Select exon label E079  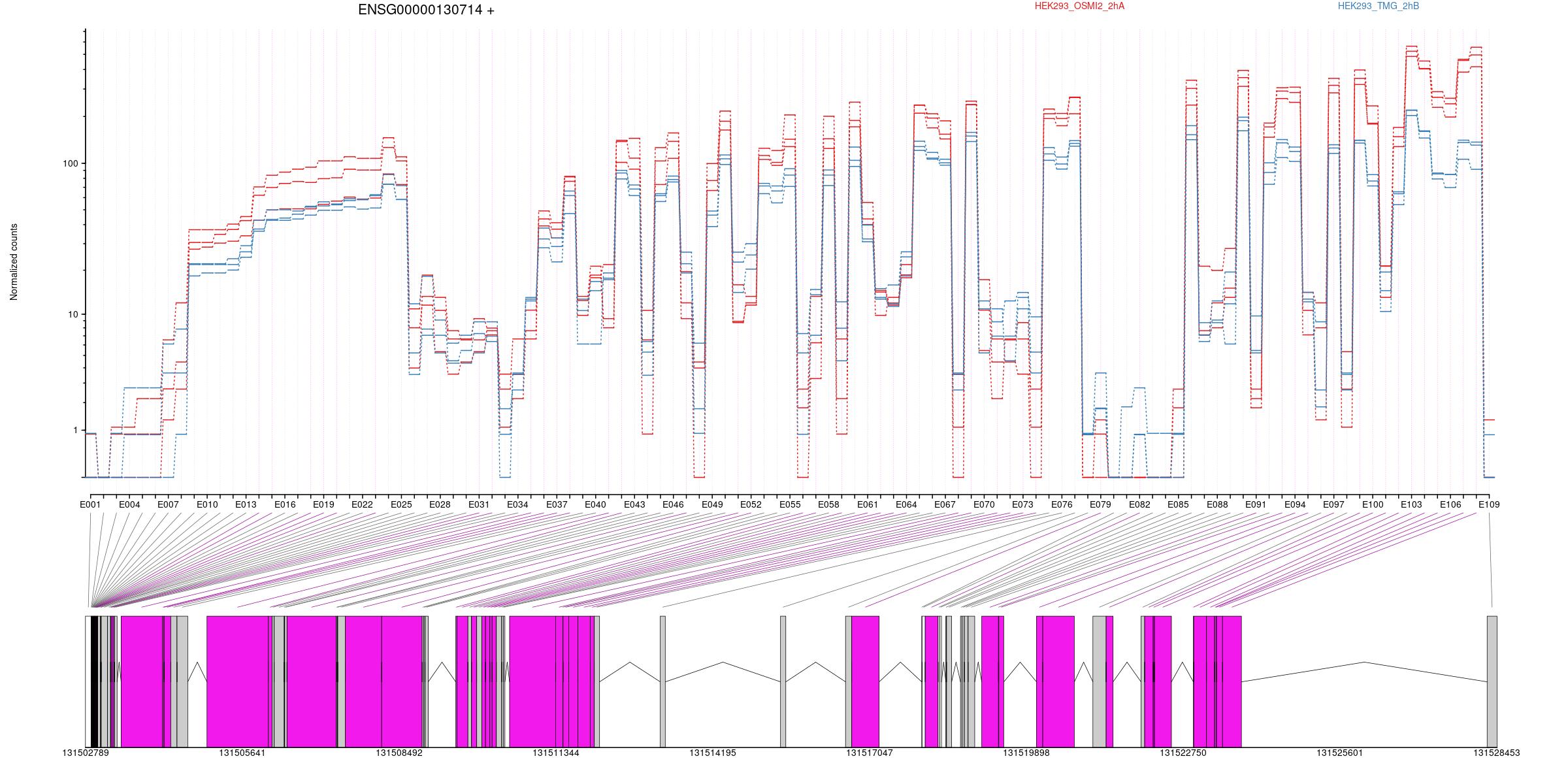tap(1100, 504)
